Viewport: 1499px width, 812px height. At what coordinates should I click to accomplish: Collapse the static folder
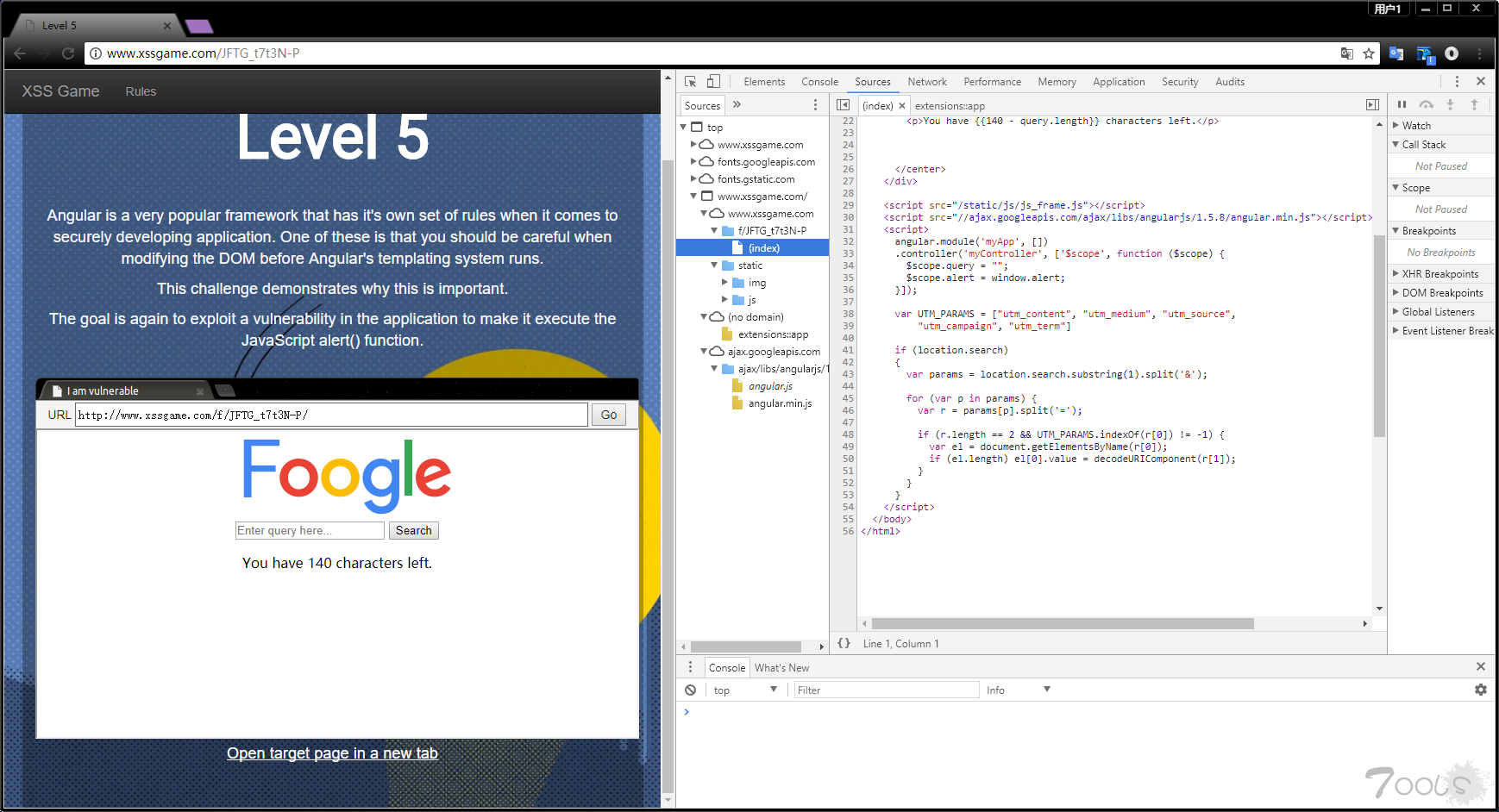714,265
